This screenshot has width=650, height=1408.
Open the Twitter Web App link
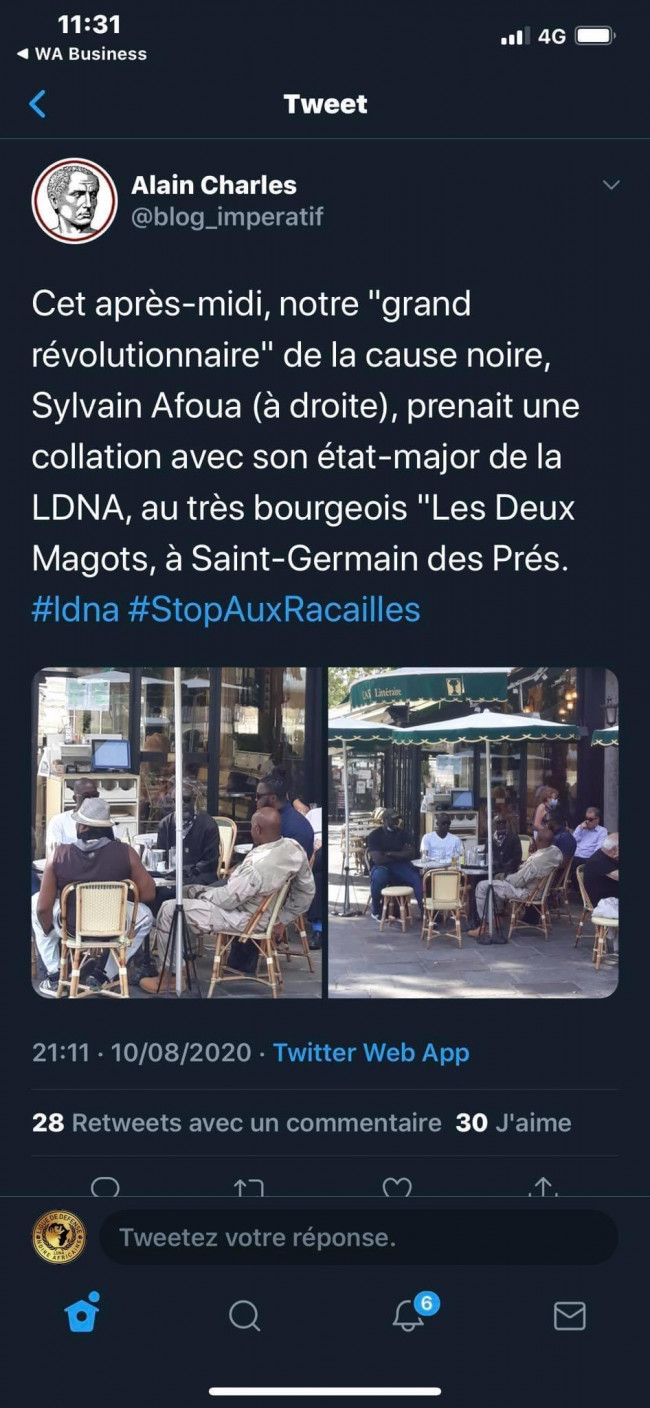click(x=371, y=1052)
